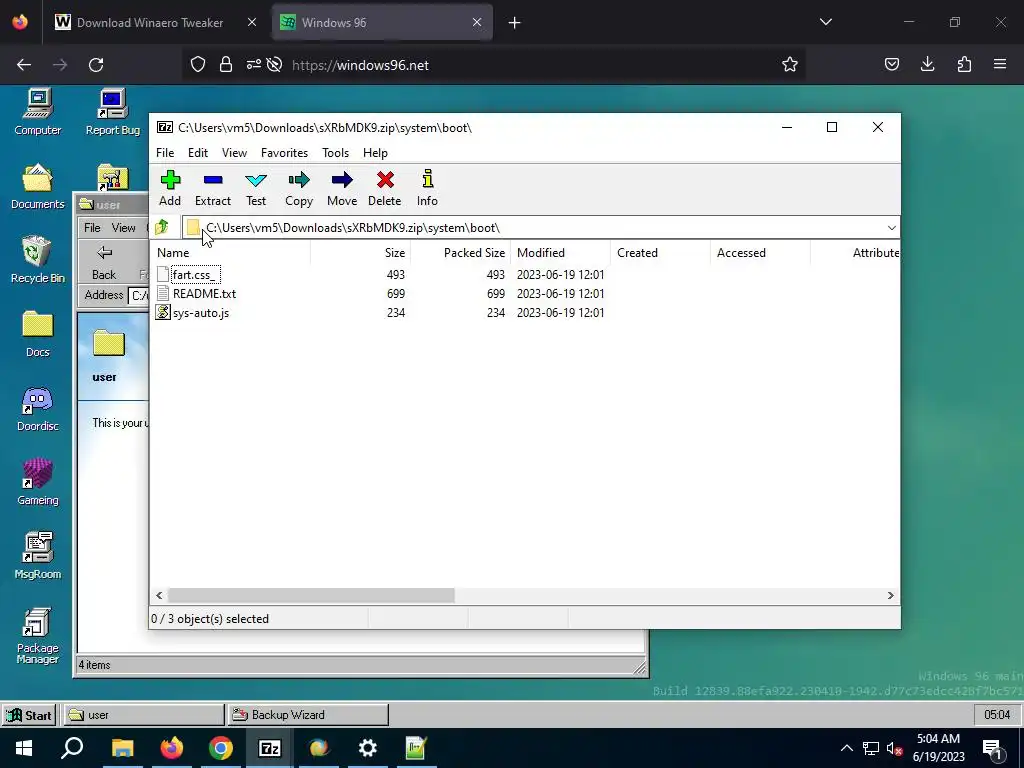Bookmark this page with the star icon
This screenshot has width=1024, height=768.
click(790, 65)
